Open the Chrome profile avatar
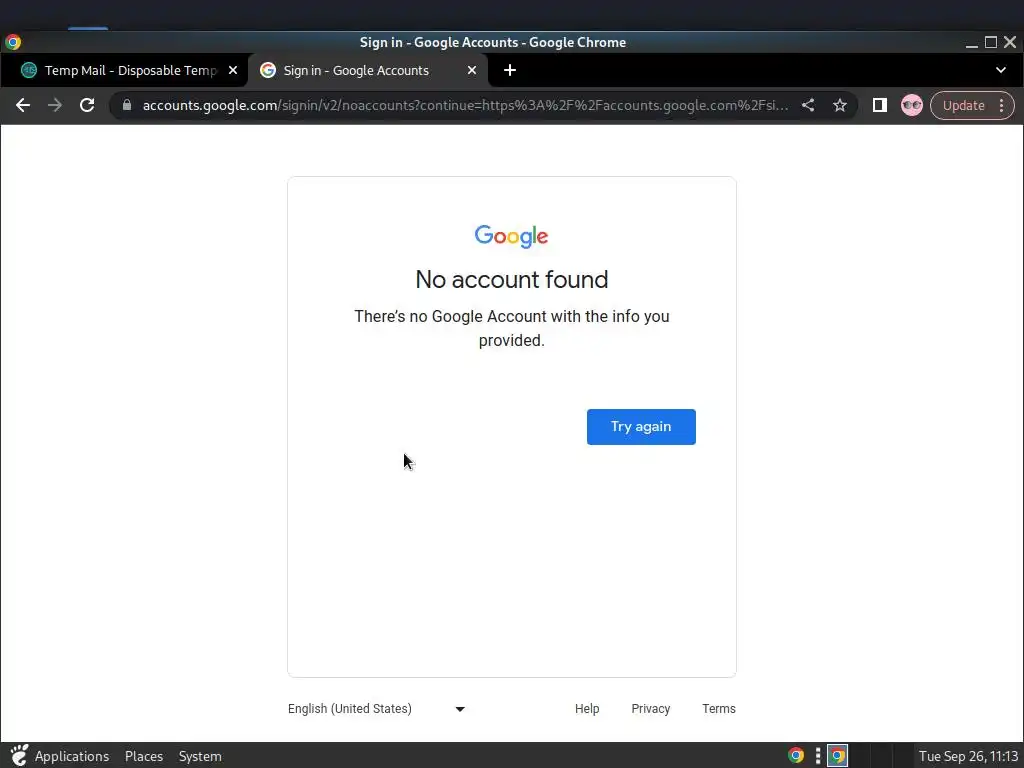This screenshot has width=1024, height=768. [912, 105]
